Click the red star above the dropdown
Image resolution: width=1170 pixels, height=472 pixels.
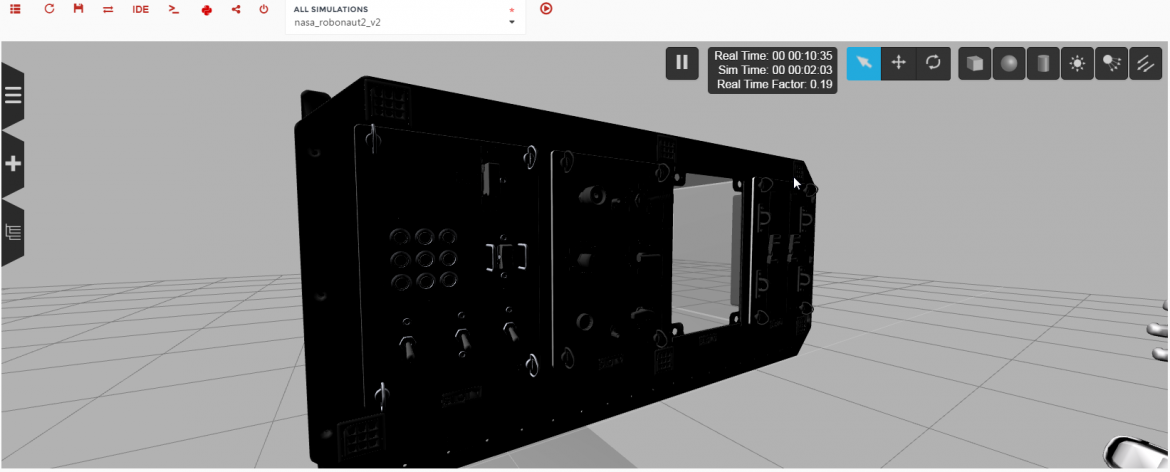pyautogui.click(x=512, y=10)
